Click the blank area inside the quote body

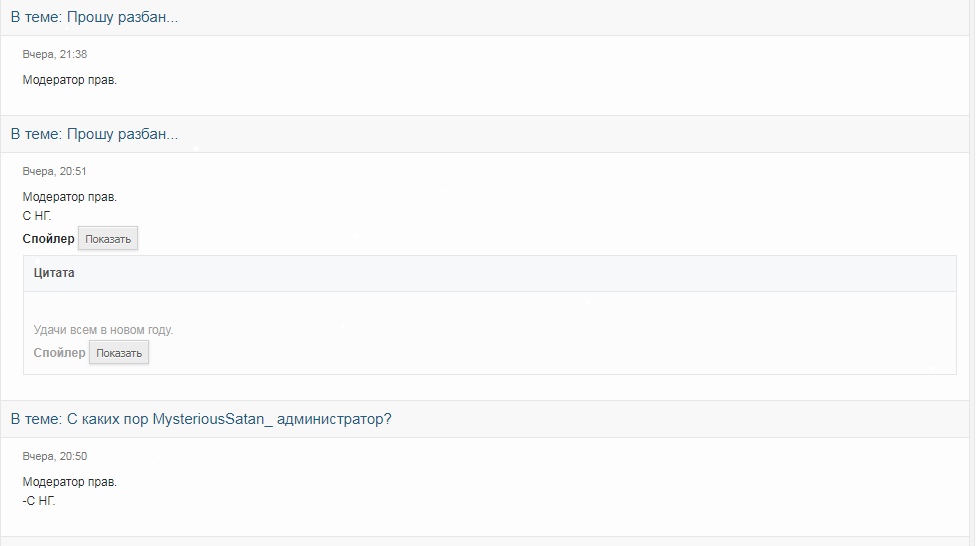coord(490,307)
